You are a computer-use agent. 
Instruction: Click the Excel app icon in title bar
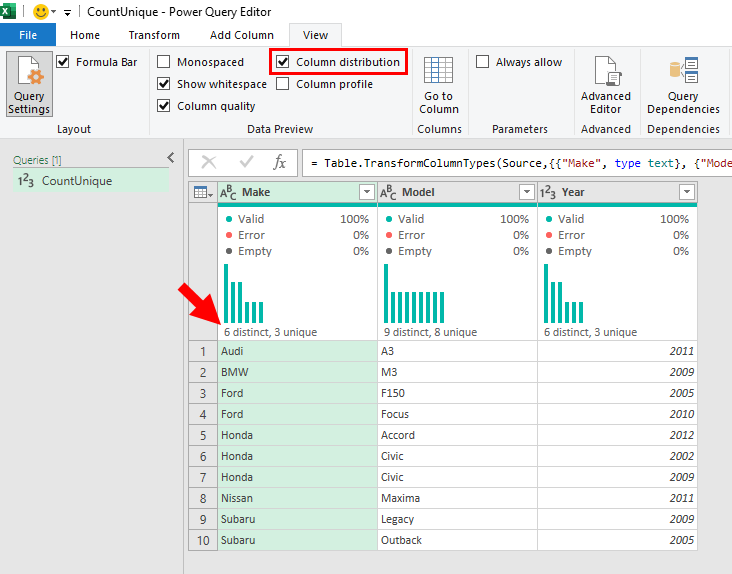pos(8,11)
